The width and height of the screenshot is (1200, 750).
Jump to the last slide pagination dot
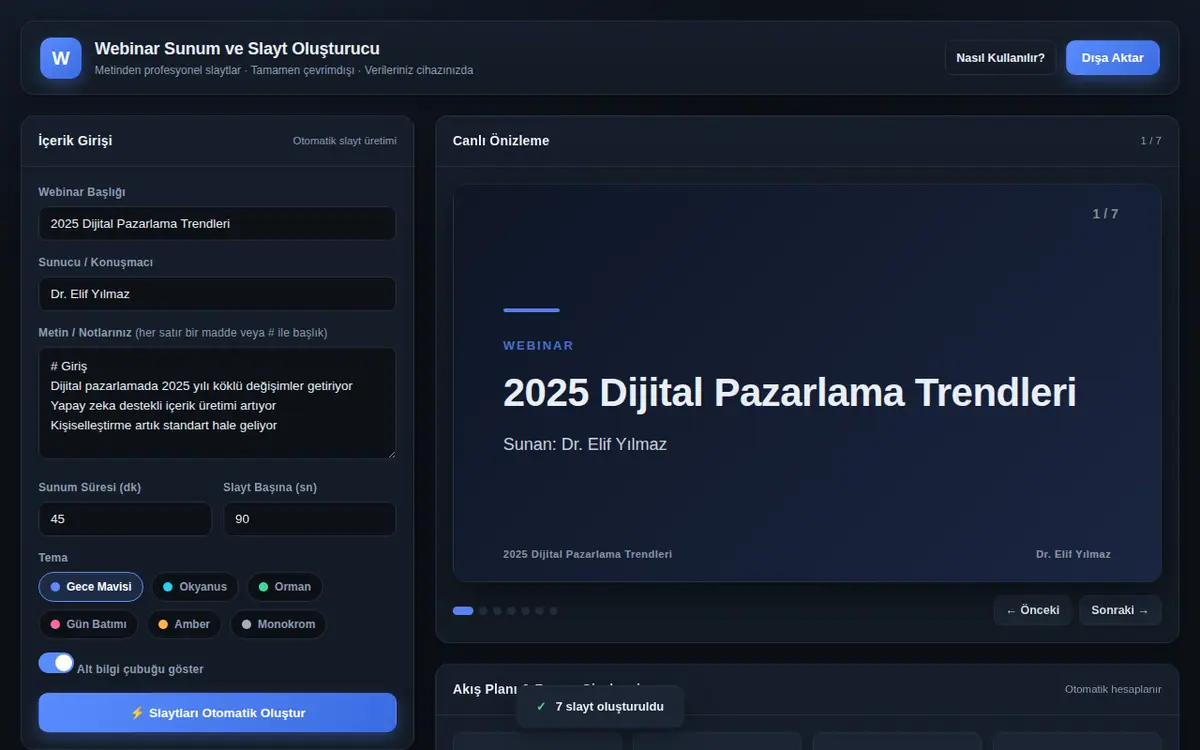[554, 611]
